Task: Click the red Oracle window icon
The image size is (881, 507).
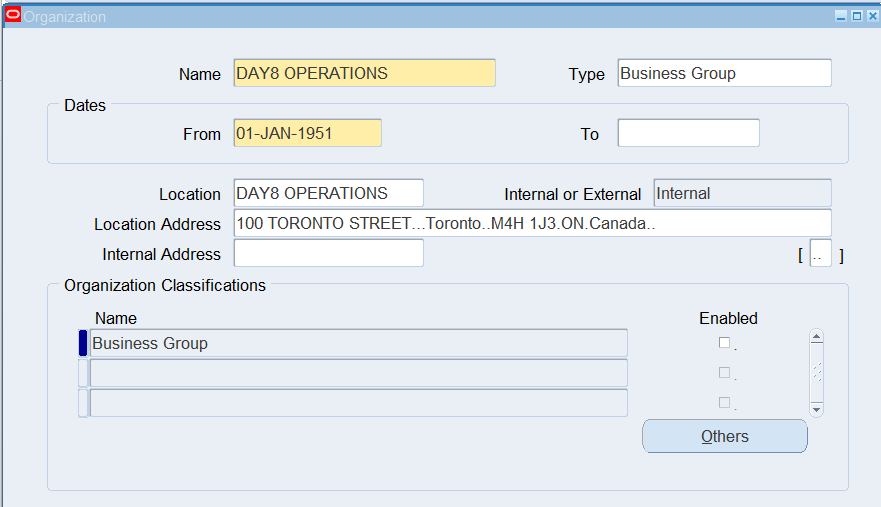Action: coord(13,15)
